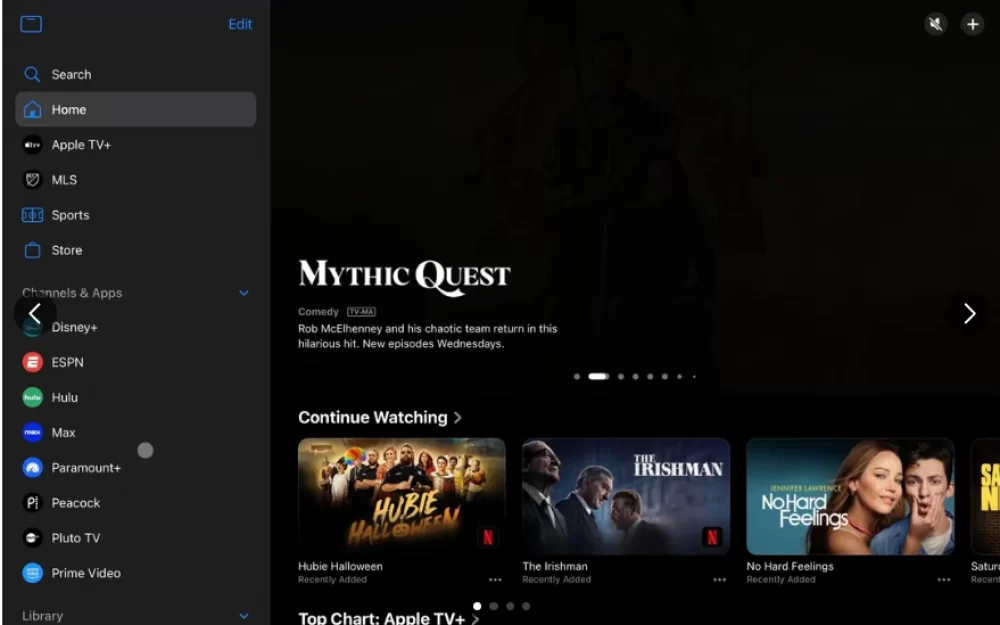Collapse the Channels & Apps section
1000x625 pixels.
click(x=244, y=293)
